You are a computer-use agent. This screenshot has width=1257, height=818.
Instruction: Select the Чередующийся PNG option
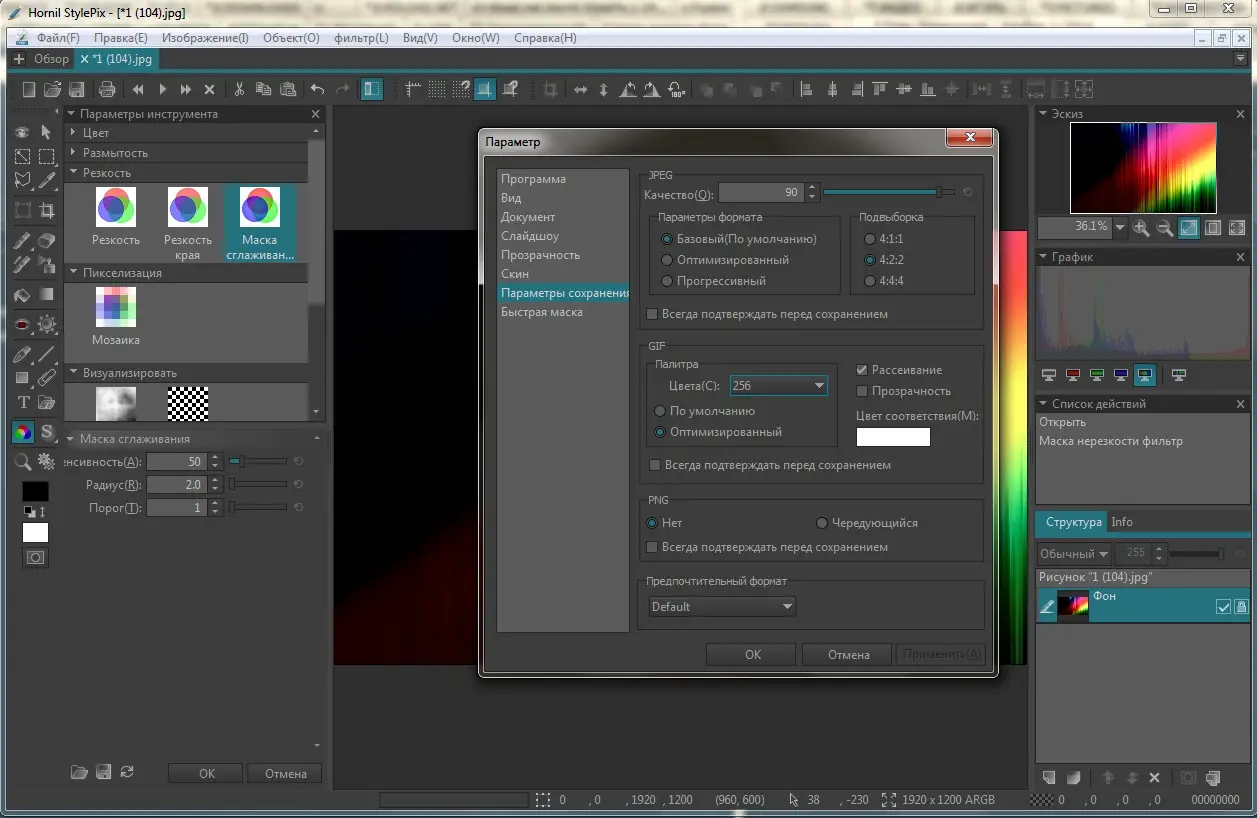pyautogui.click(x=822, y=523)
